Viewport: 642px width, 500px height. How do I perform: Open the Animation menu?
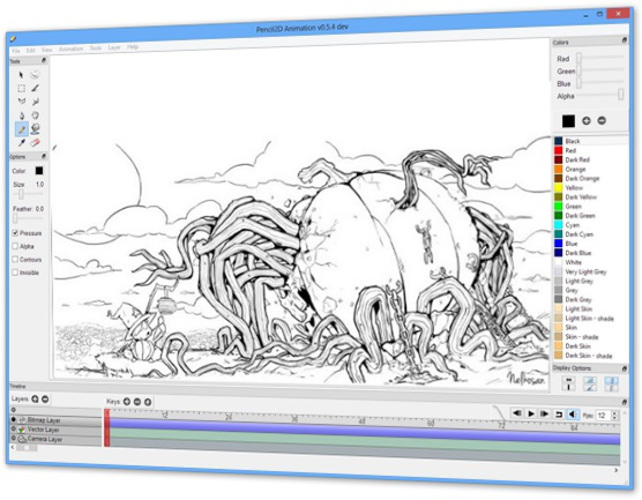click(71, 49)
